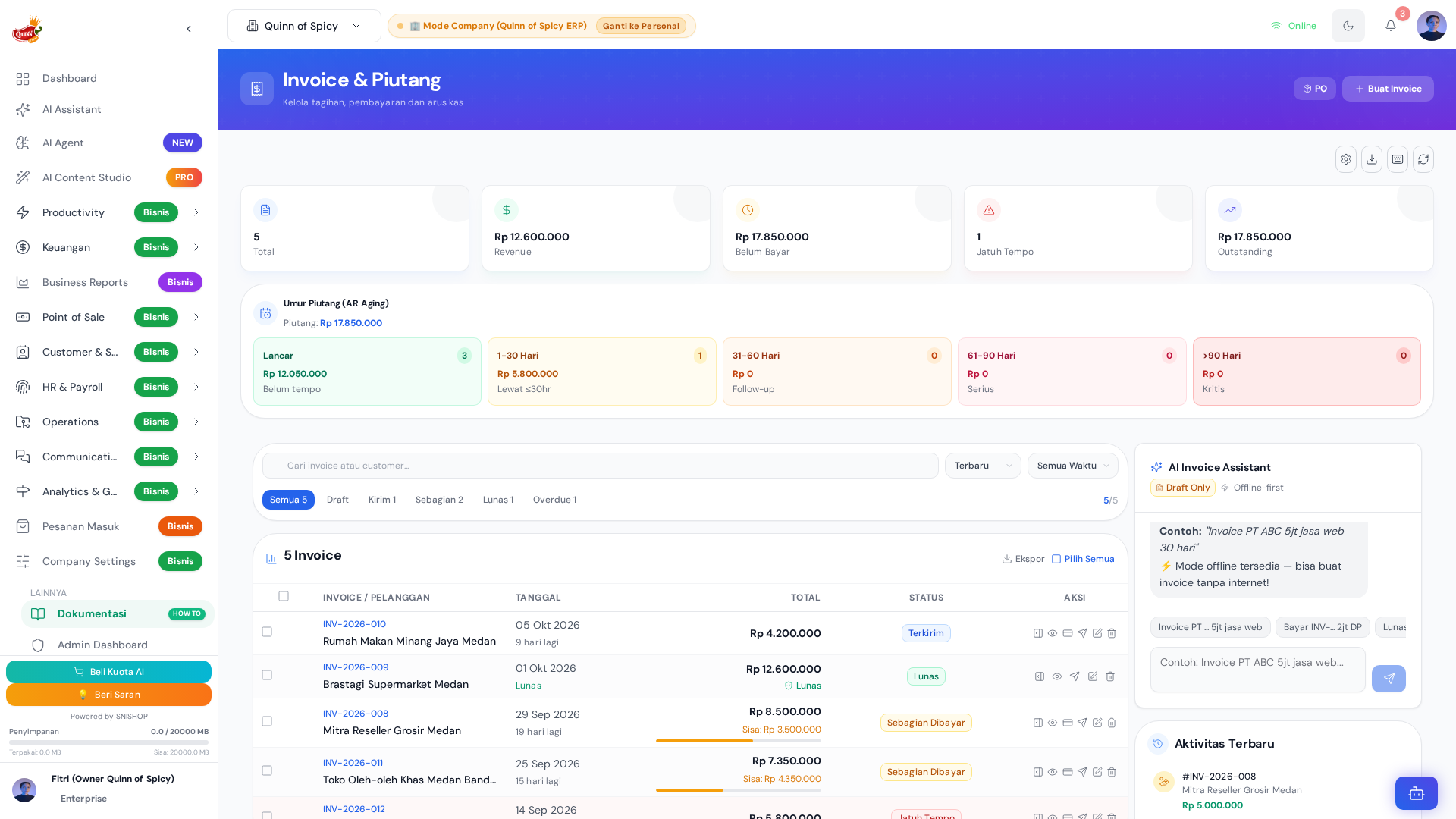The image size is (1456, 819).
Task: Open the Quinn of Spicy company dropdown
Action: coord(304,26)
